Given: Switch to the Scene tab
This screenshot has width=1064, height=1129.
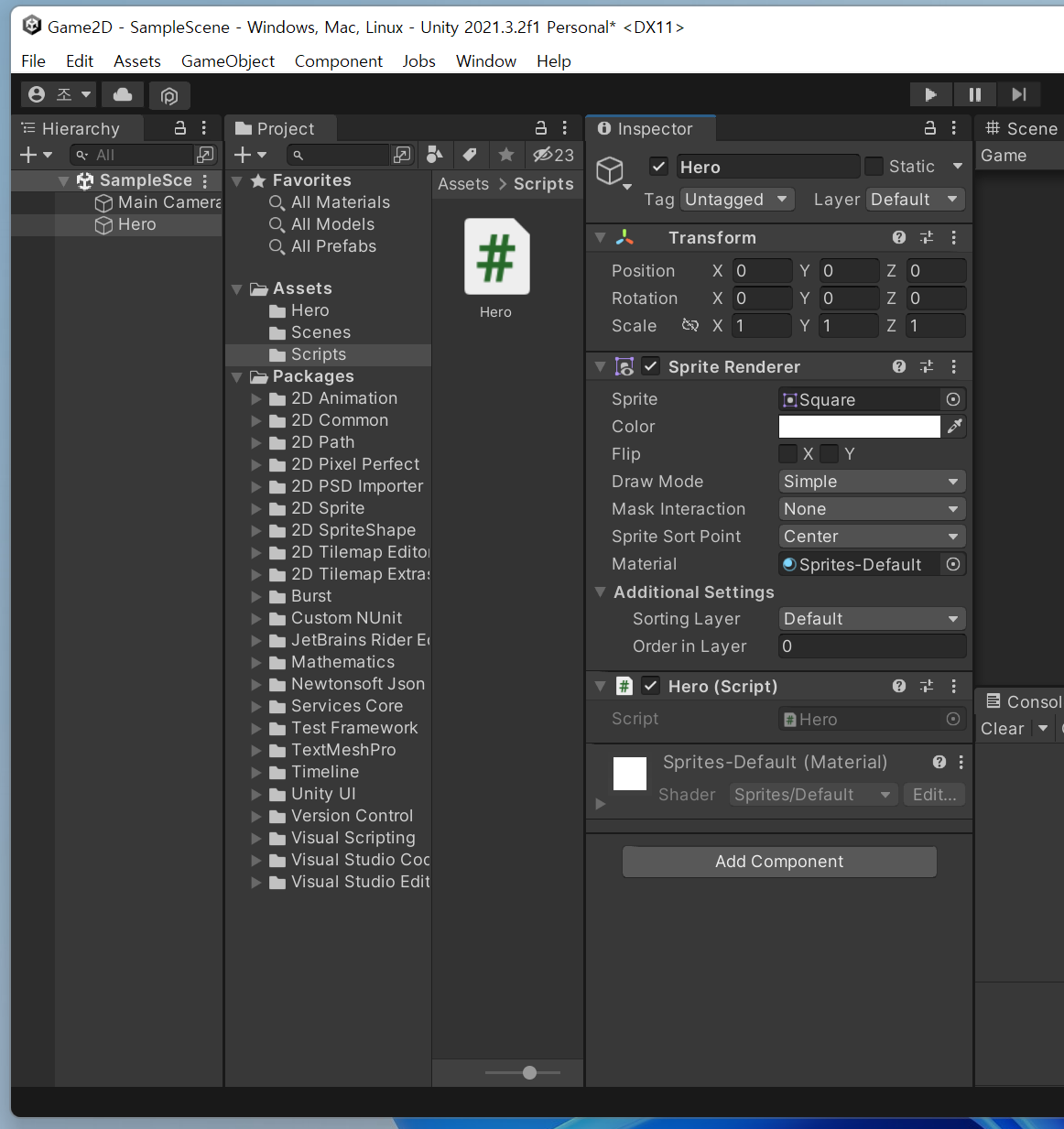Looking at the screenshot, I should 1021,128.
